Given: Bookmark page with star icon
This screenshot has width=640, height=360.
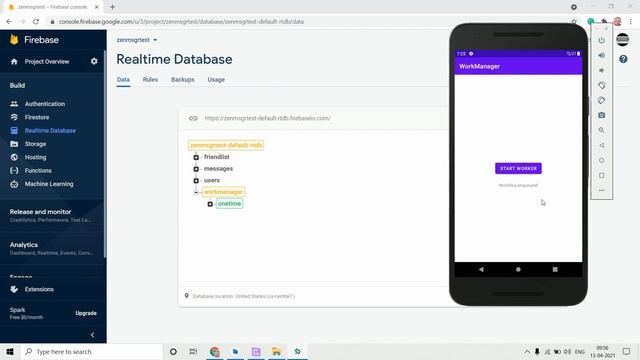Looking at the screenshot, I should [574, 22].
